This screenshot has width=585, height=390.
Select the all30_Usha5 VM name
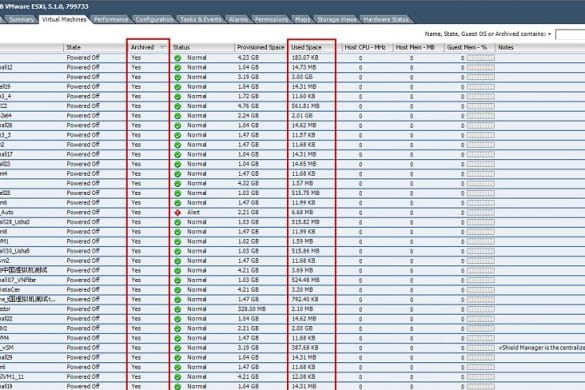pyautogui.click(x=15, y=251)
